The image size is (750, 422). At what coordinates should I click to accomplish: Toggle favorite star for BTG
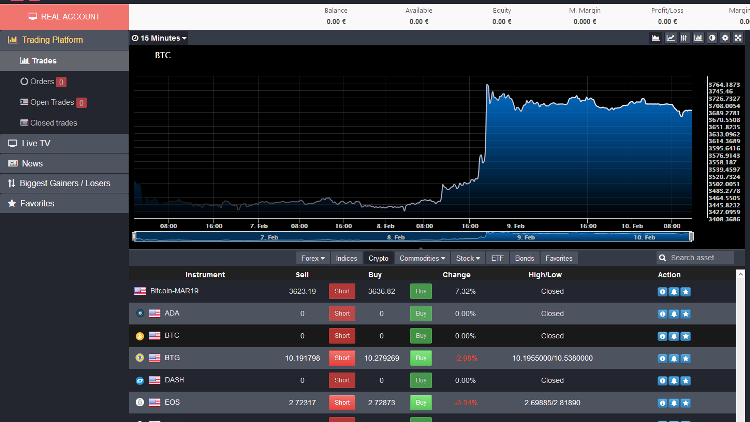tap(685, 358)
